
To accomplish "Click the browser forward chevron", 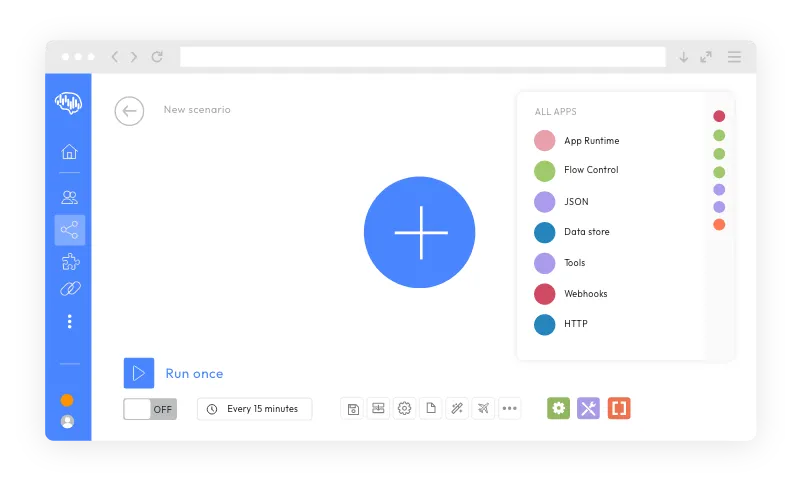I will (x=134, y=57).
